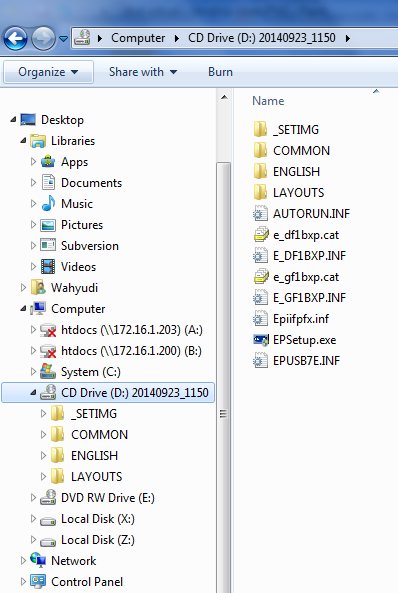Open the Music library icon
398x593 pixels.
click(48, 203)
